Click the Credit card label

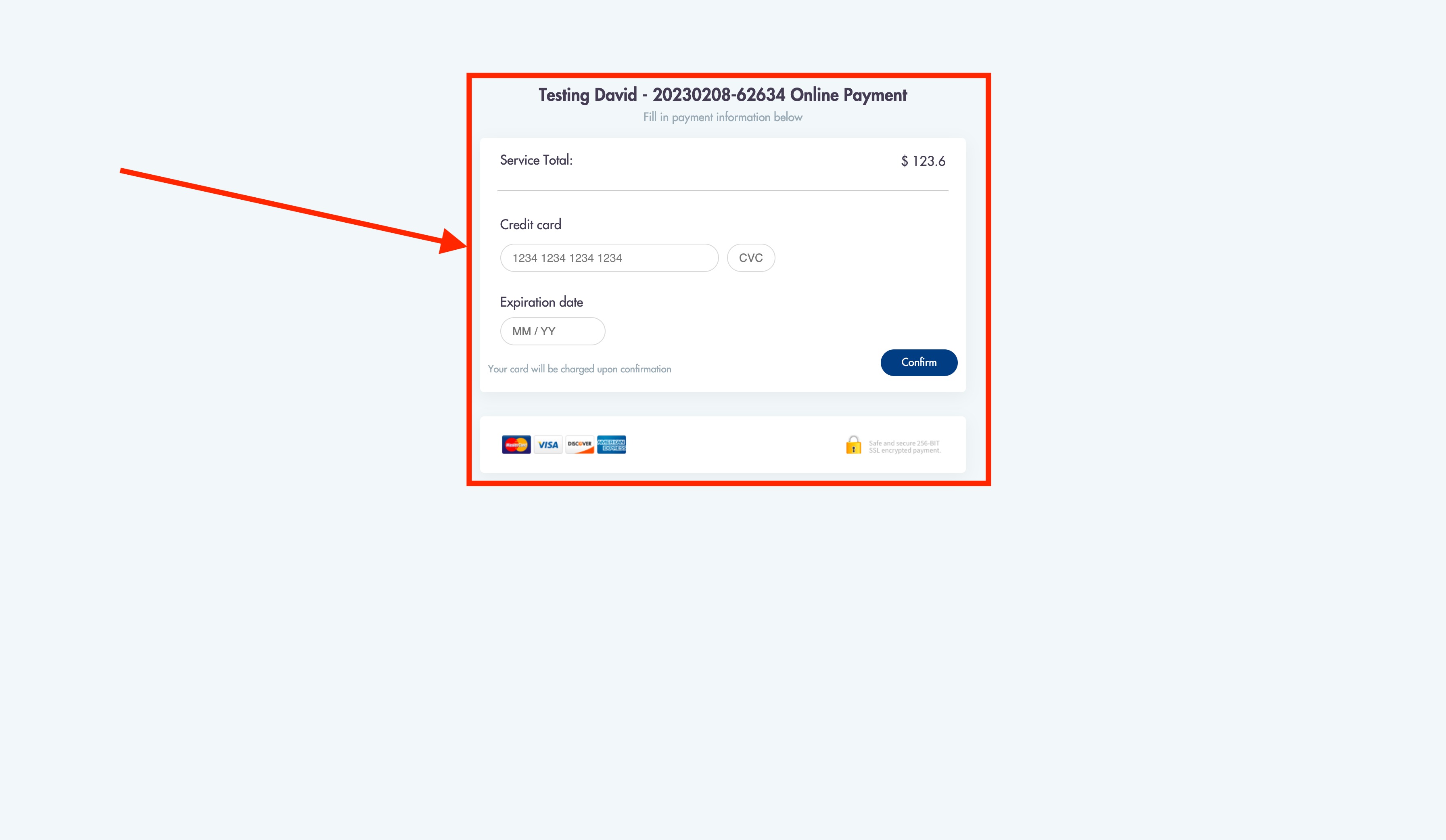tap(530, 224)
